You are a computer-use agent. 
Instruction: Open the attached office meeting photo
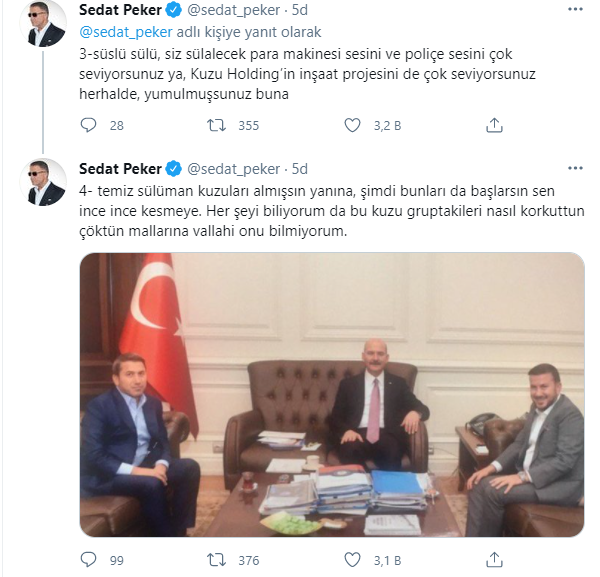(332, 394)
